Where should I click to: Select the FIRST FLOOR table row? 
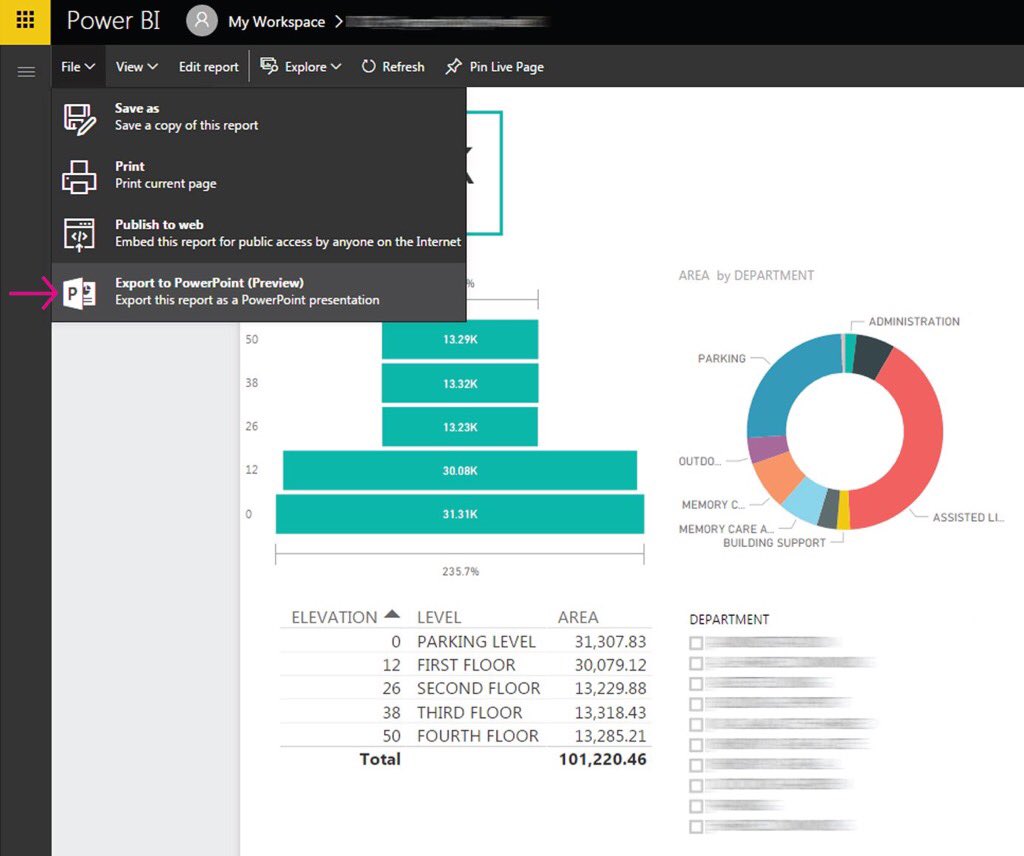point(466,665)
